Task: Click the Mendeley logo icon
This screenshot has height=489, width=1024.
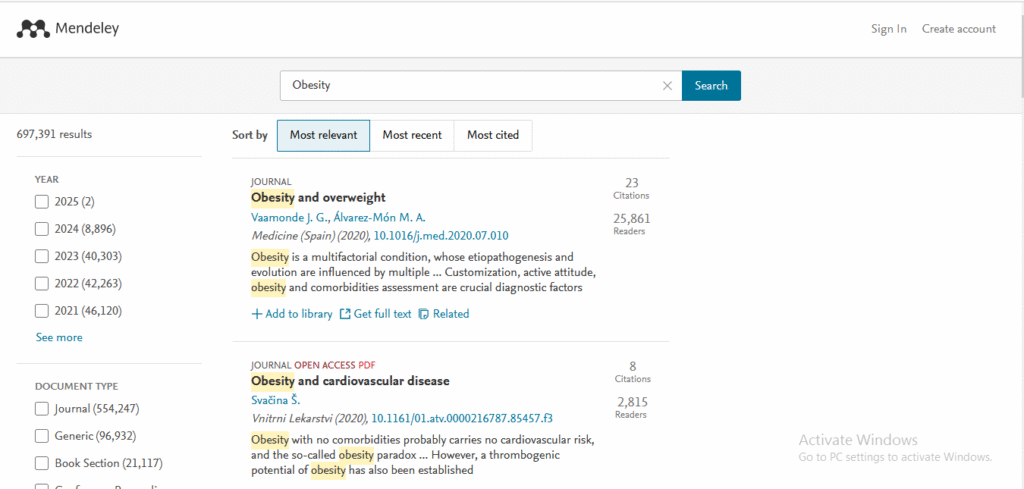Action: (x=33, y=29)
